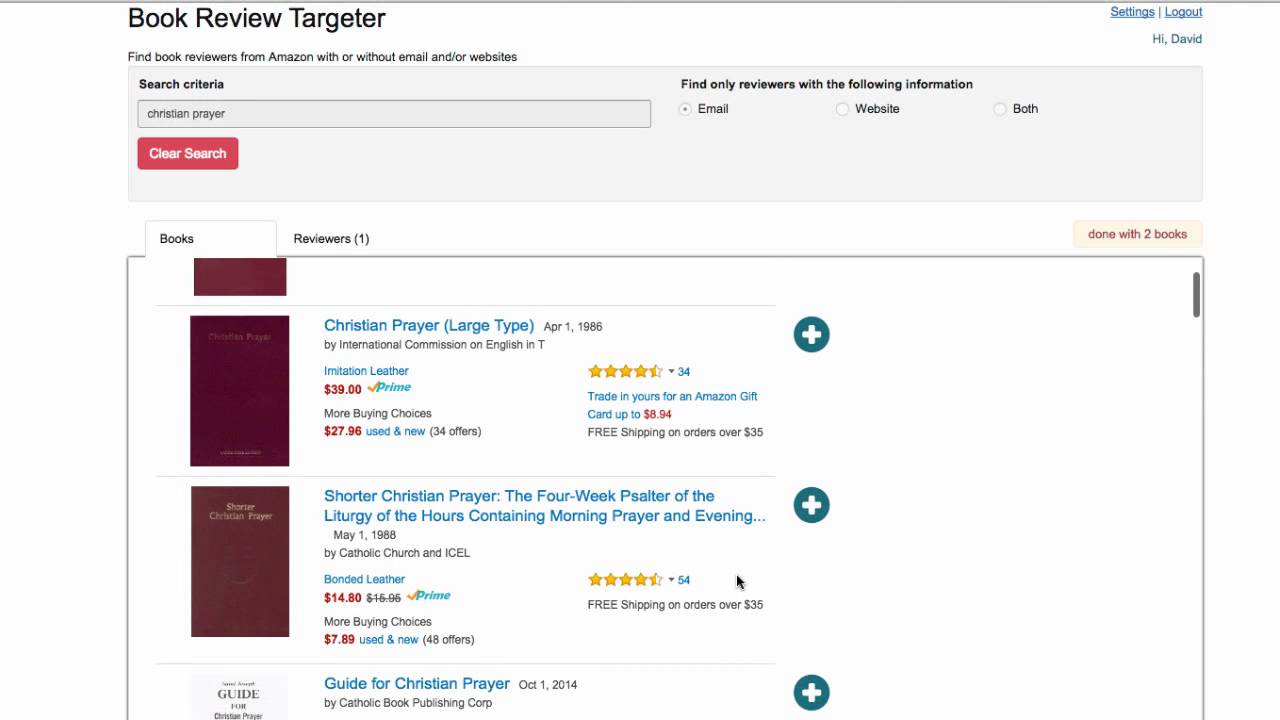Add Shorter Christian Prayer with plus icon
This screenshot has height=720, width=1280.
tap(811, 505)
